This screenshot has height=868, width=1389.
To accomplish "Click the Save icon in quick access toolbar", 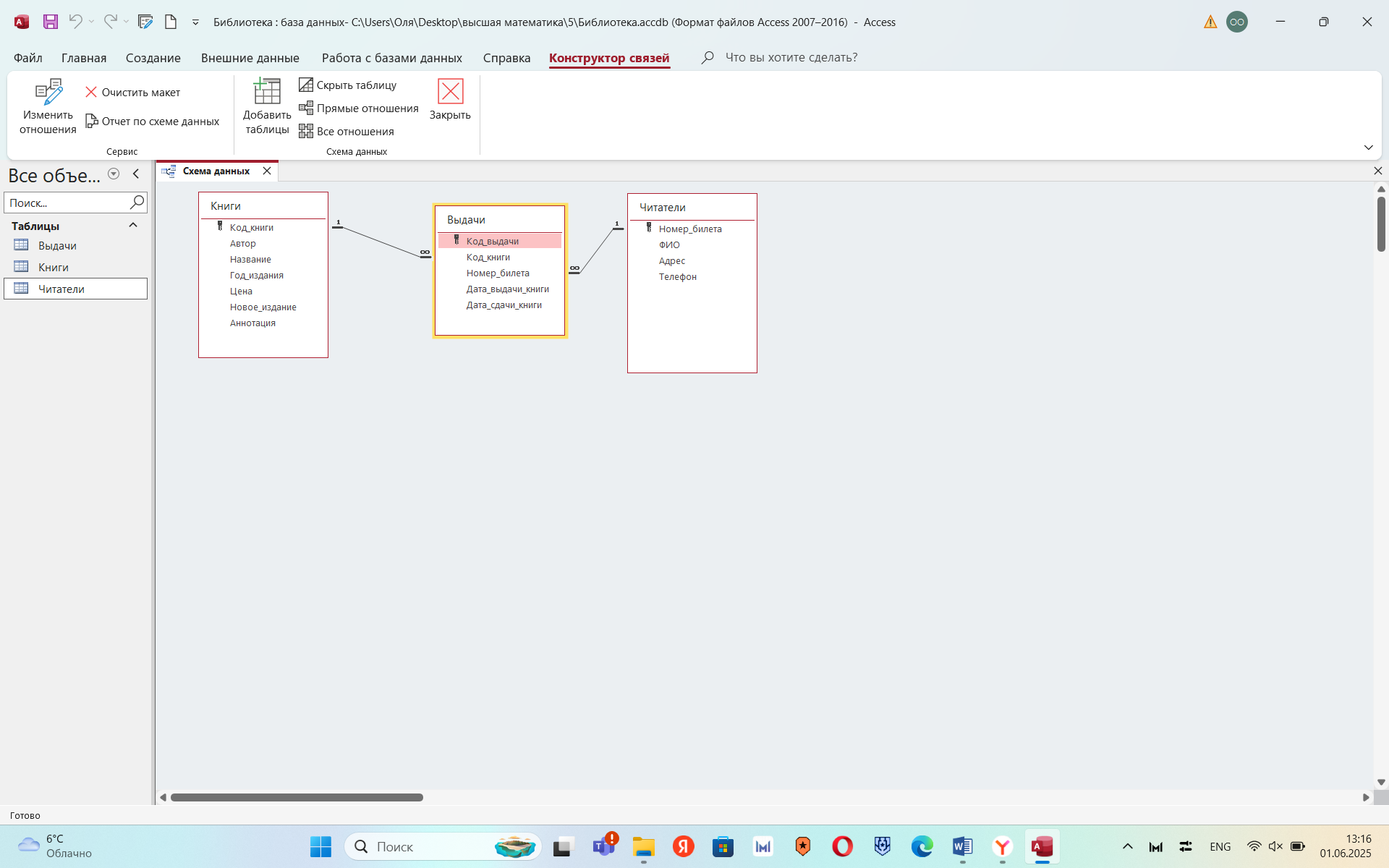I will [x=51, y=22].
